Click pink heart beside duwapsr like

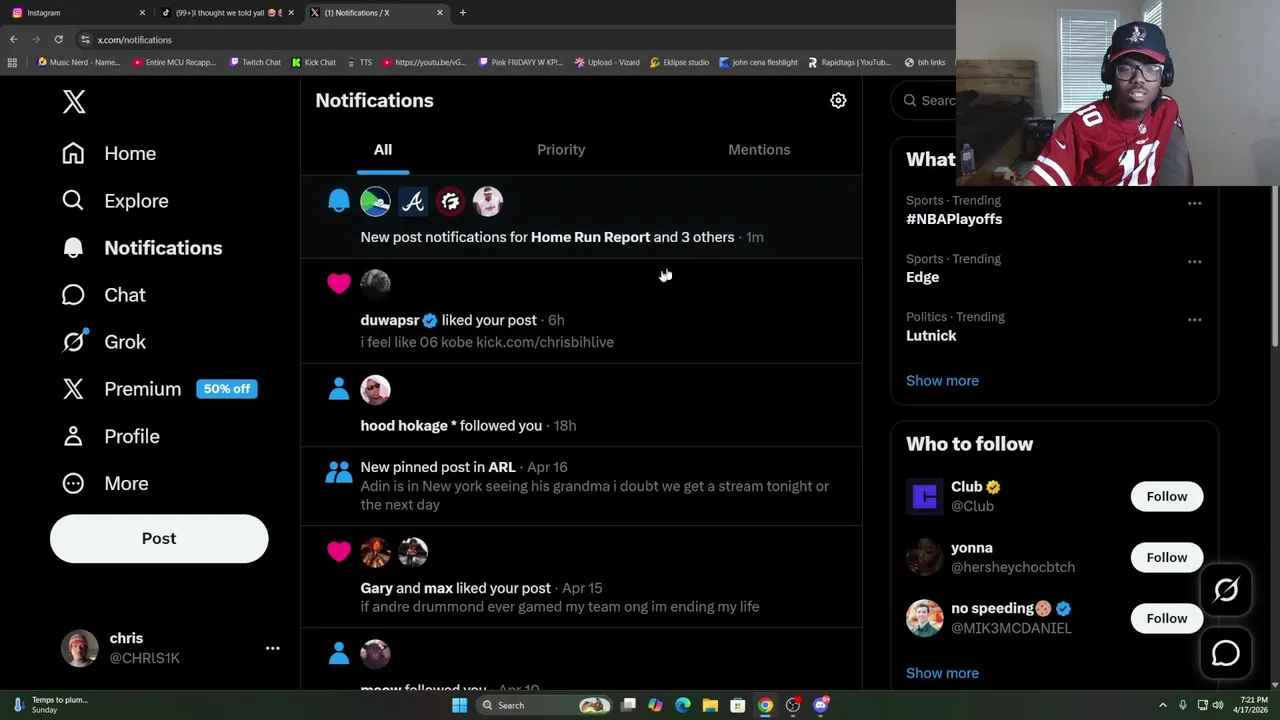[x=339, y=283]
